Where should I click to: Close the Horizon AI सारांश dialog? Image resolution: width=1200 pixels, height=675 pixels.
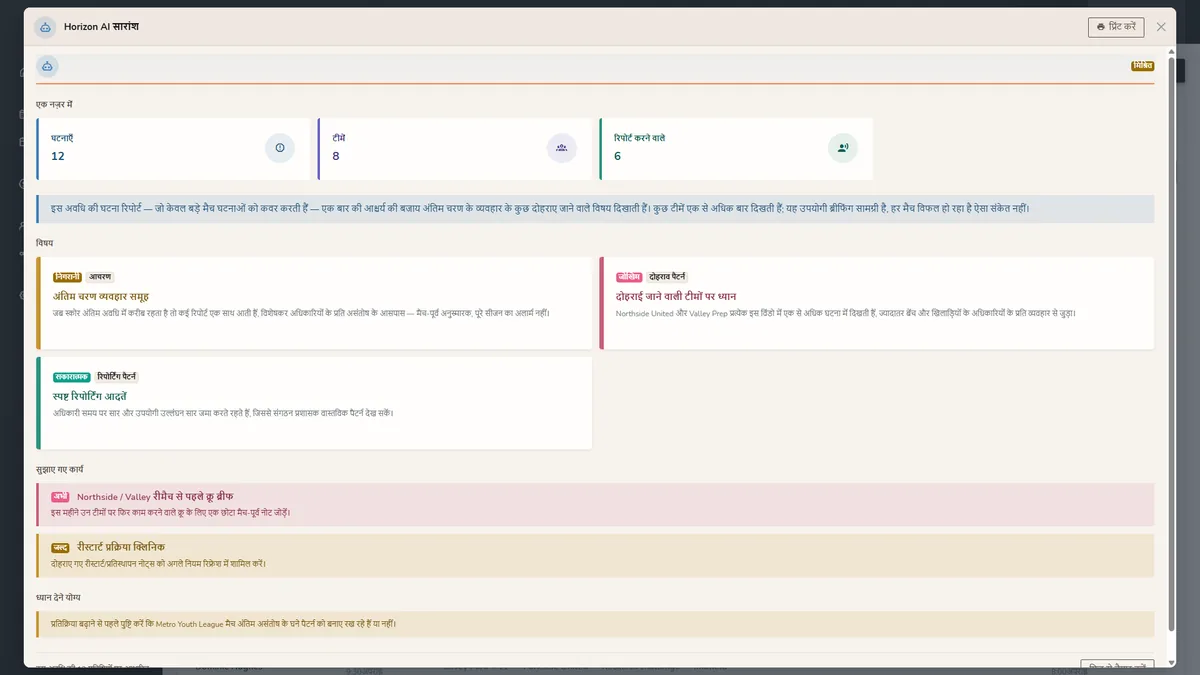point(1161,27)
